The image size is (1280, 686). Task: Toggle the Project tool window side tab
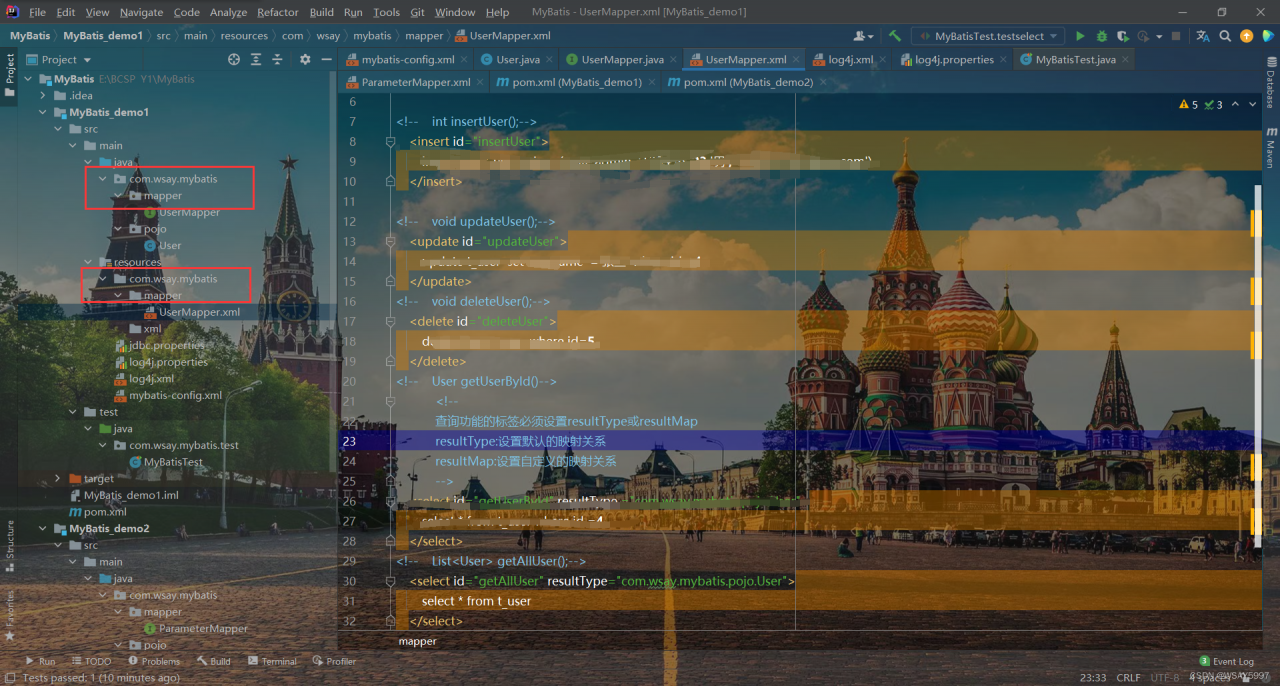pyautogui.click(x=10, y=75)
